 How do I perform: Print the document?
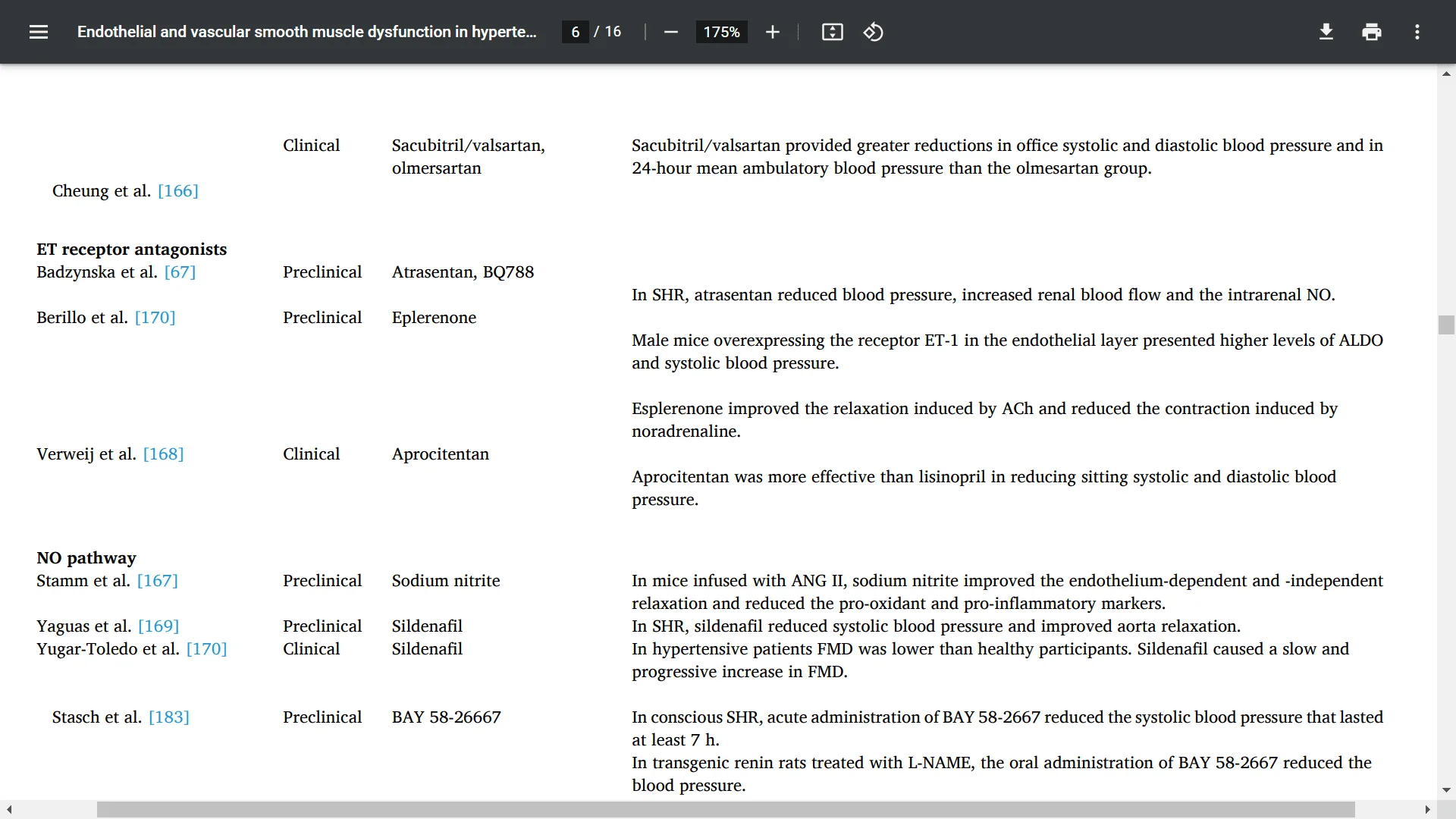1371,32
